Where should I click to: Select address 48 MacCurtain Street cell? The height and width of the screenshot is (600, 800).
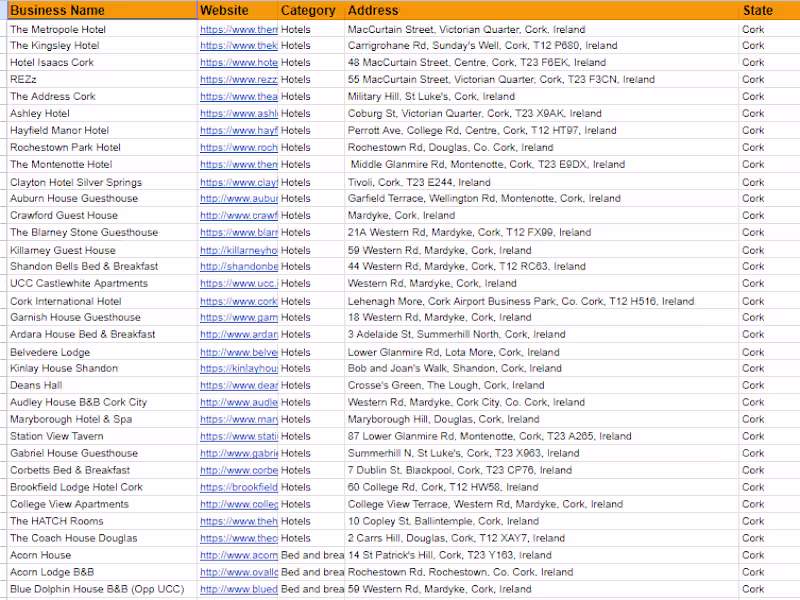pos(542,63)
